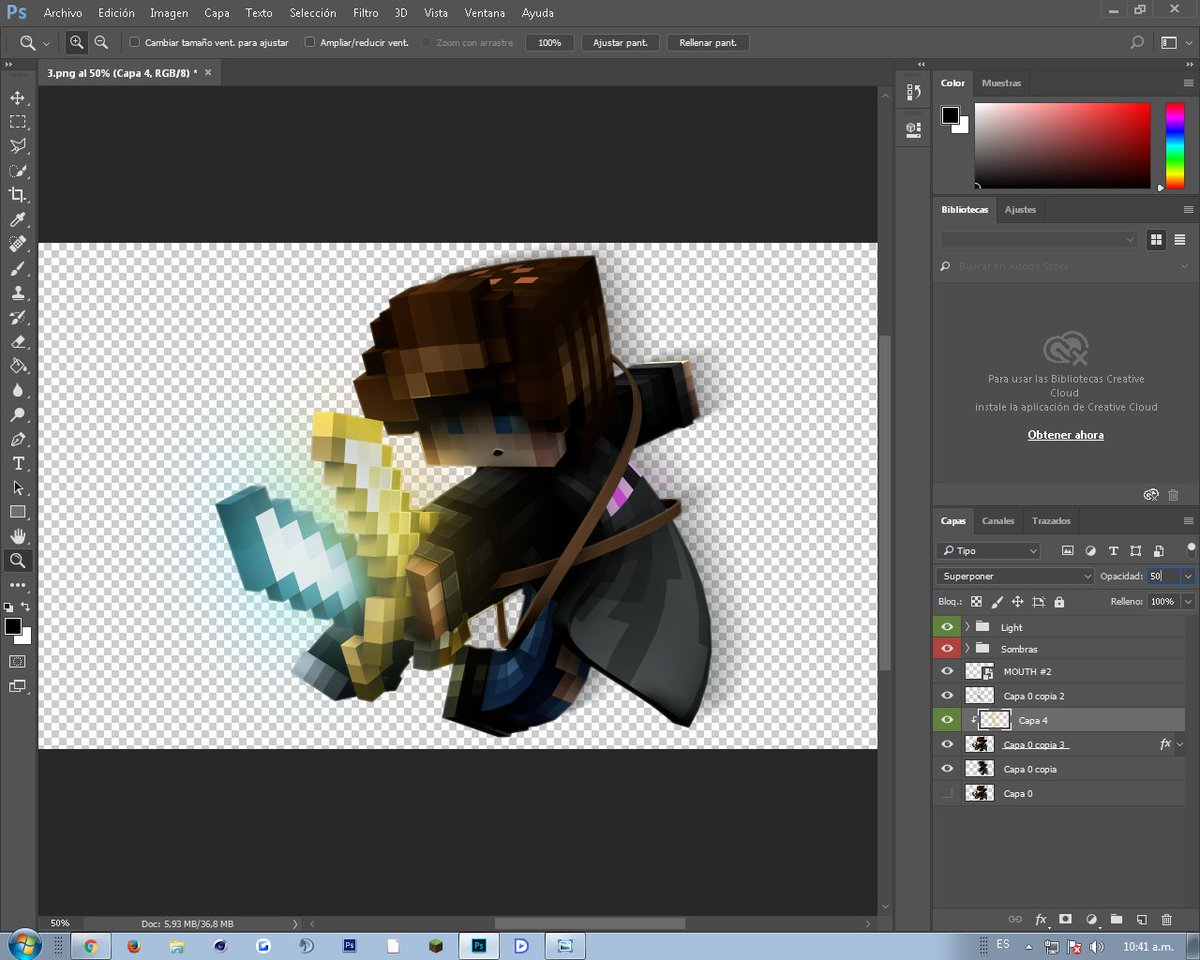The height and width of the screenshot is (960, 1200).
Task: Click the foreground color swatch in toolbox
Action: [12, 626]
